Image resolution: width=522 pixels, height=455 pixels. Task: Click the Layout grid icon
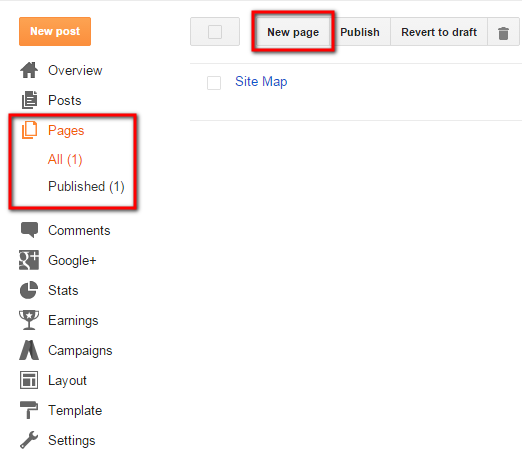pos(29,380)
